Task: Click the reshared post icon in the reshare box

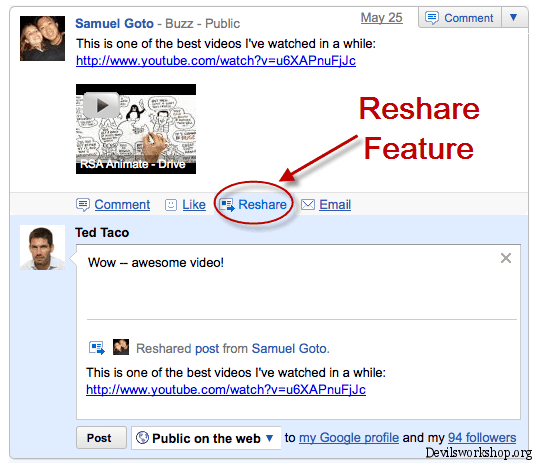Action: [x=97, y=348]
